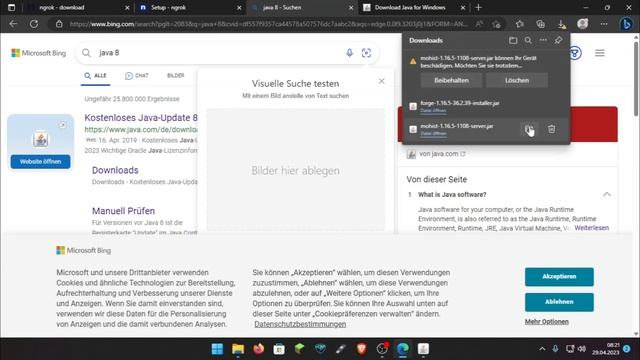Collapse What is Java software? section
This screenshot has width=640, height=360.
(x=607, y=195)
